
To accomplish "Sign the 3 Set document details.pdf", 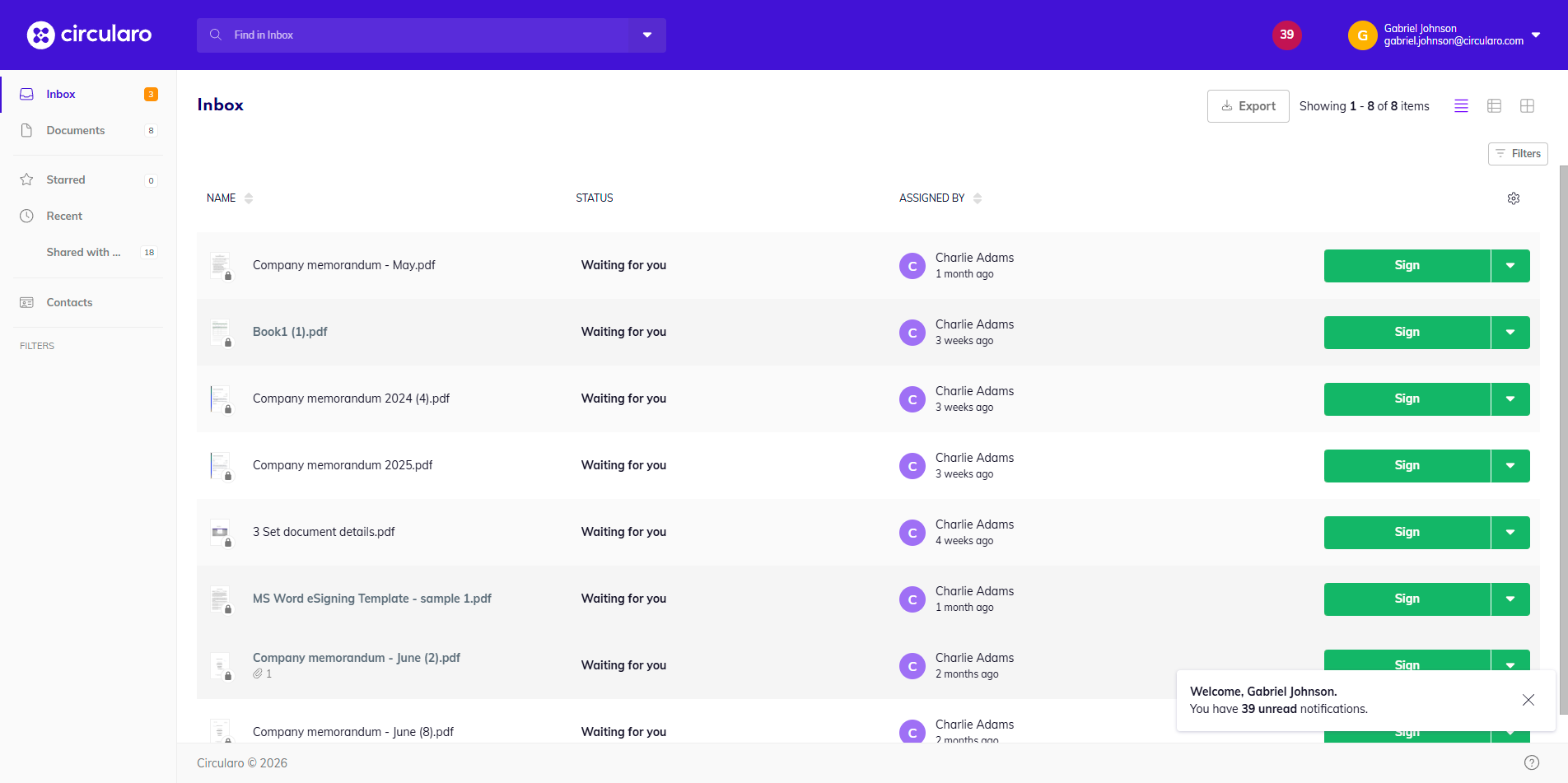I will pos(1407,533).
